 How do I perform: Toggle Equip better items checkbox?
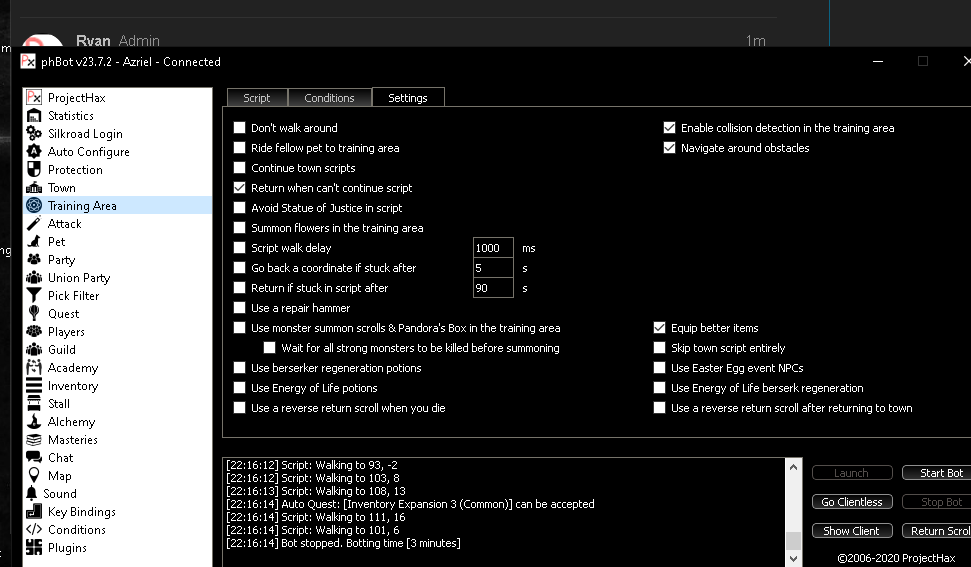[x=659, y=328]
